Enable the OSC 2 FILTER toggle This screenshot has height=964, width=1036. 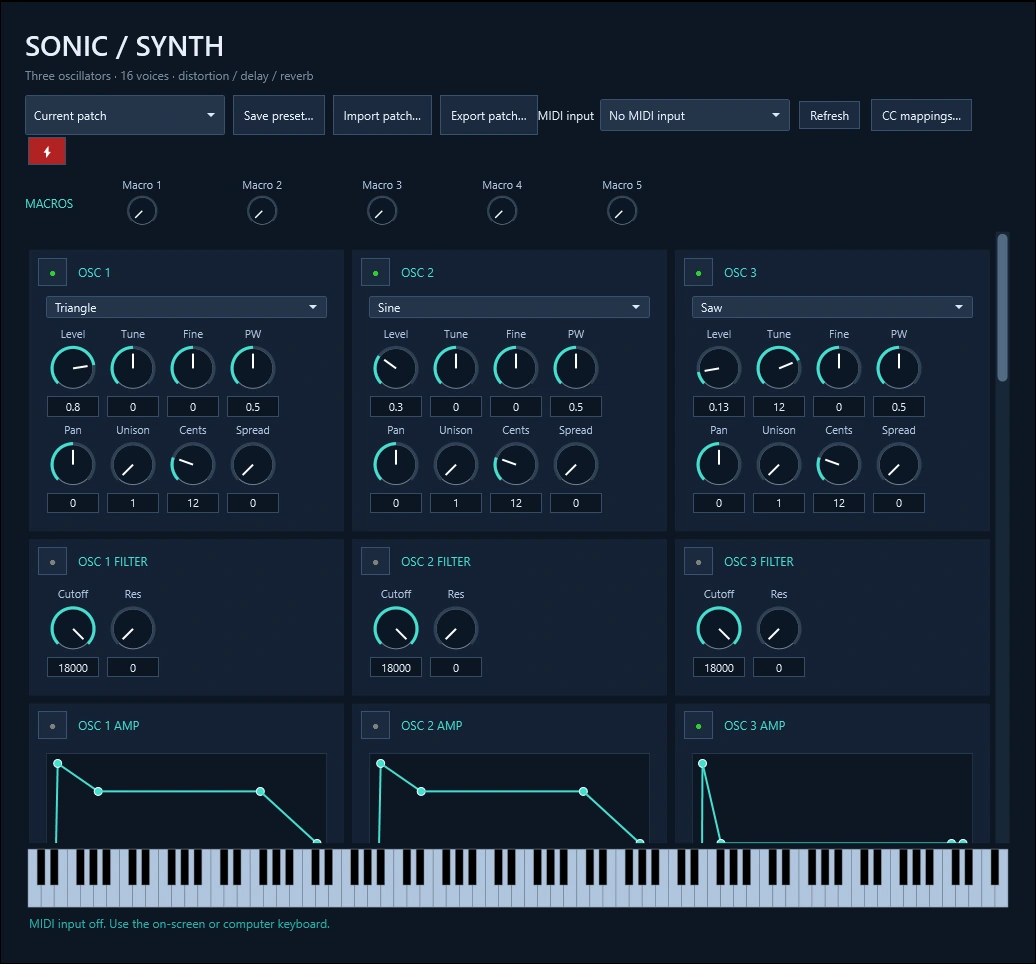click(375, 562)
